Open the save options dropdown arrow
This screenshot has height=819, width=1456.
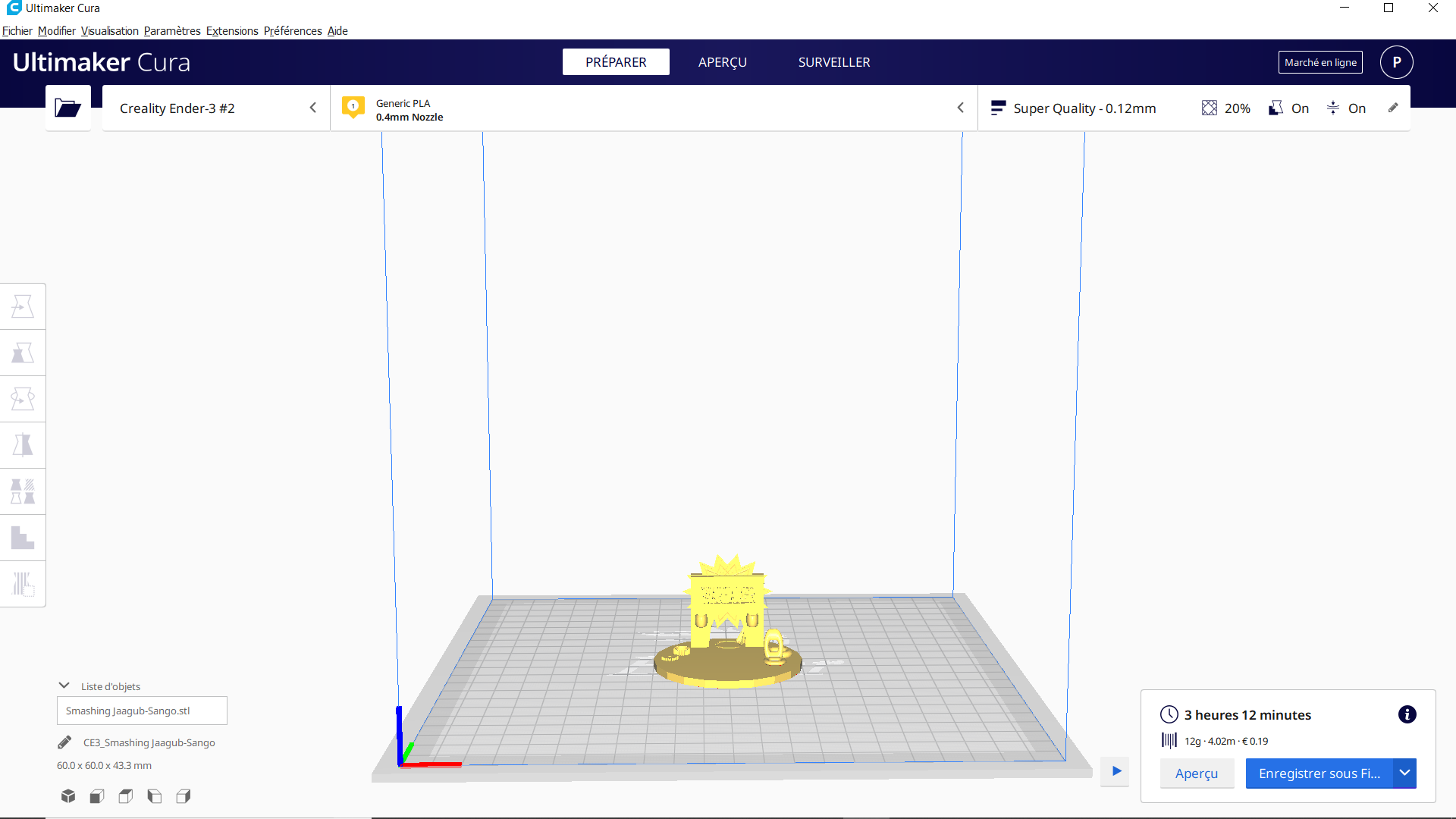[x=1404, y=773]
